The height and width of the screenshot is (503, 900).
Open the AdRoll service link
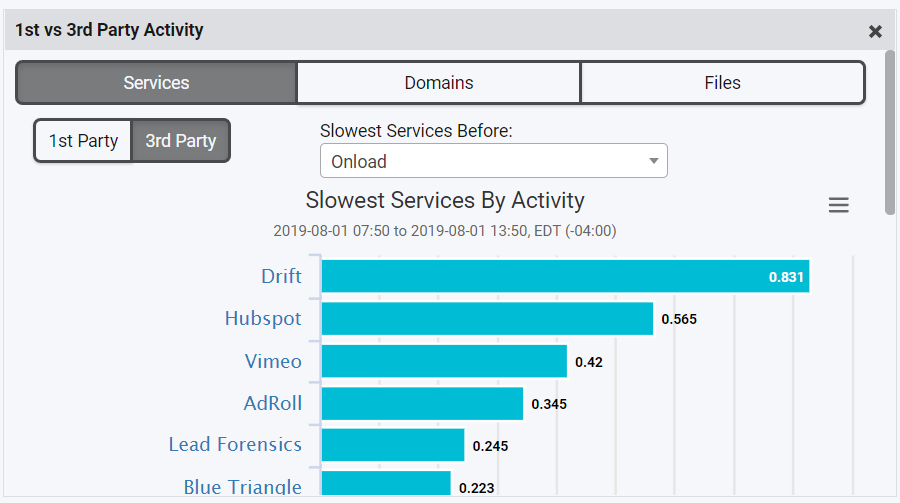[273, 403]
